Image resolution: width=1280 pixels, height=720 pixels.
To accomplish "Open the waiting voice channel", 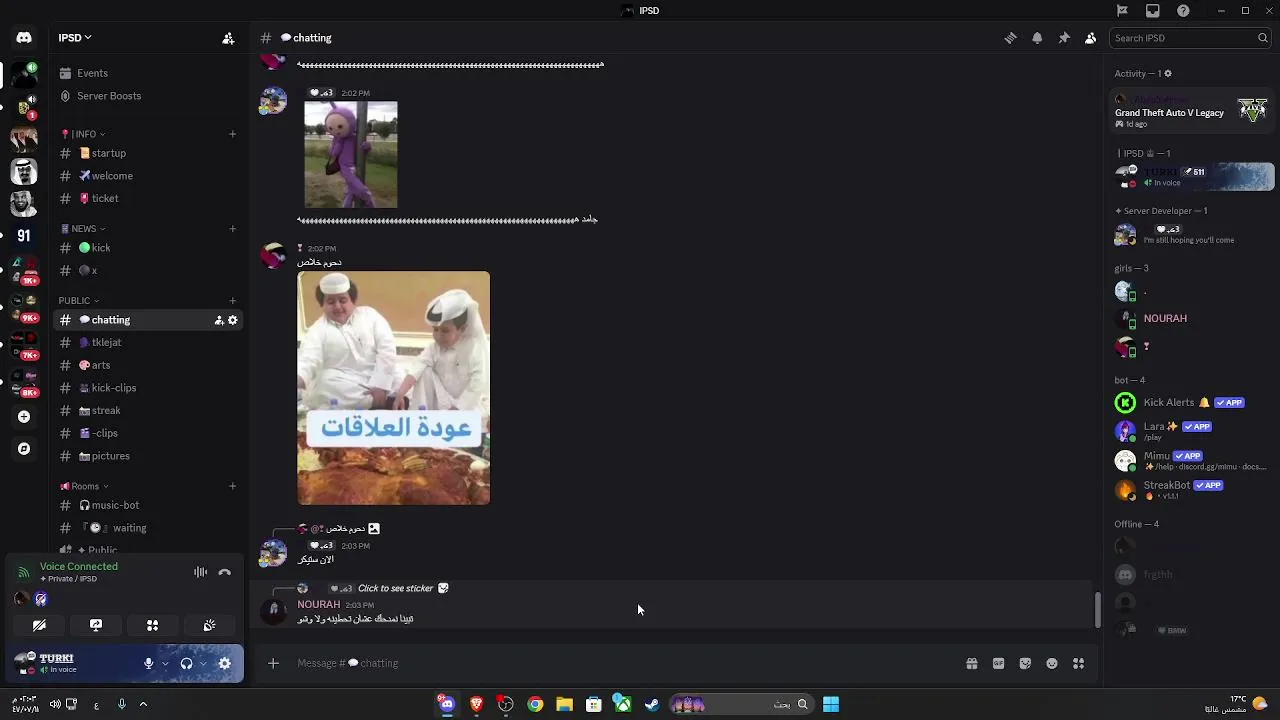I will (x=148, y=528).
